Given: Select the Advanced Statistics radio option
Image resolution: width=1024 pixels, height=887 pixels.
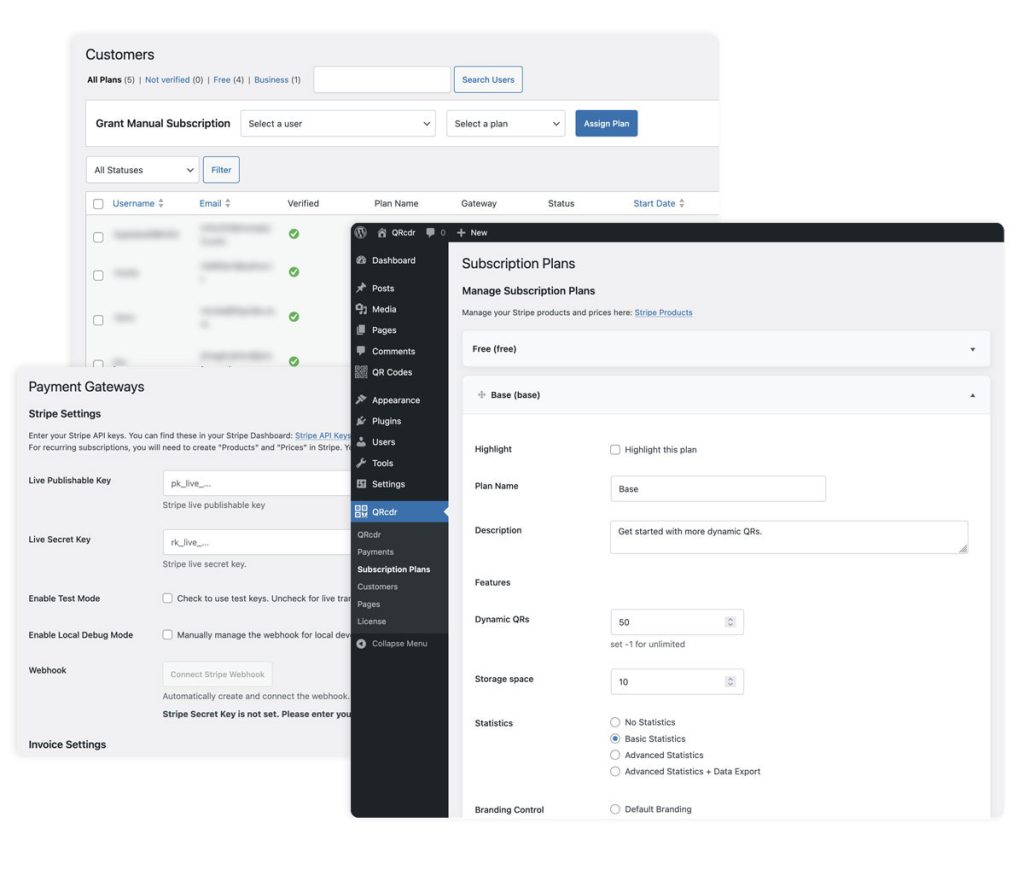Looking at the screenshot, I should (615, 755).
